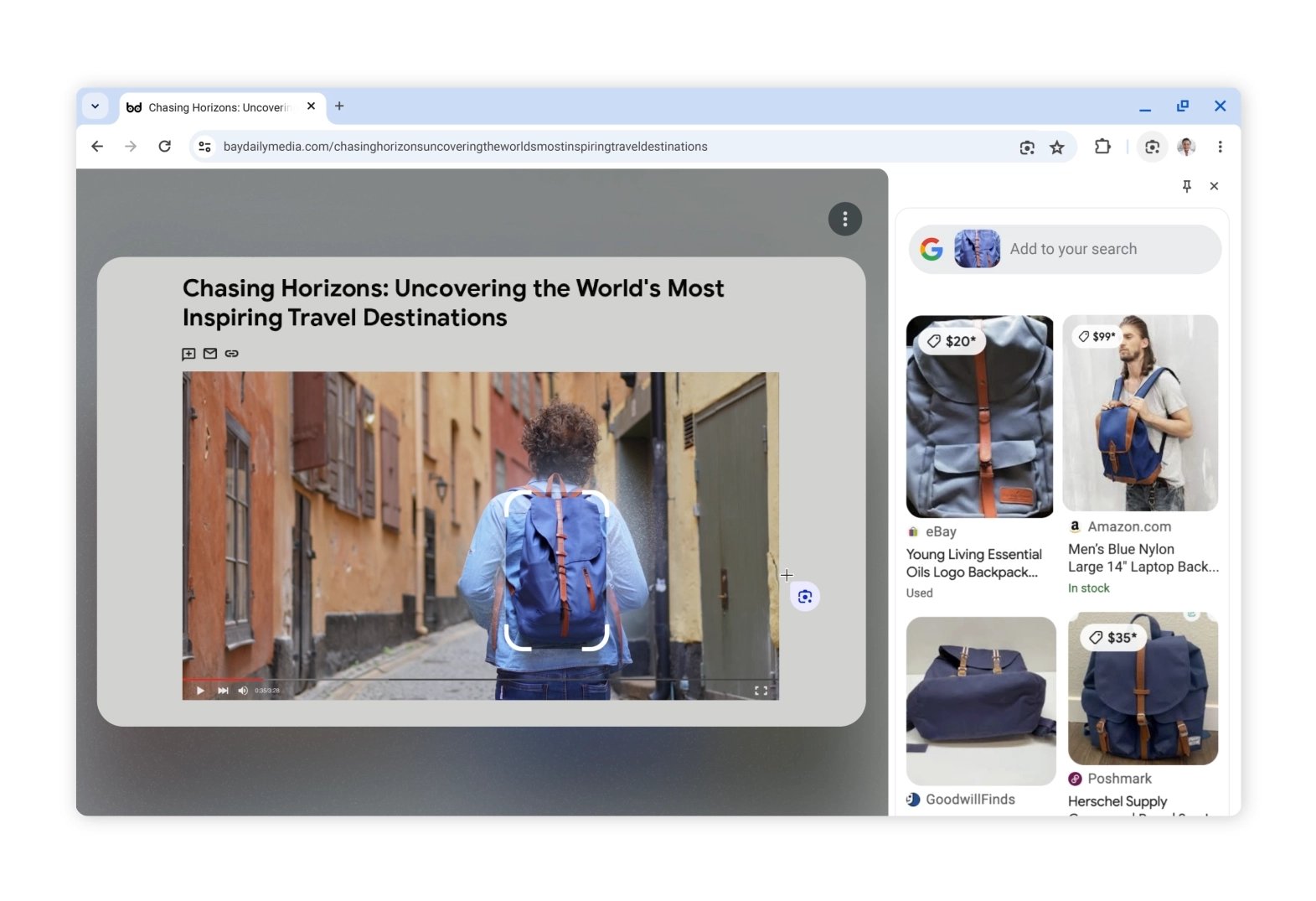The image size is (1316, 901).
Task: Close the Lens side panel
Action: pos(1214,186)
